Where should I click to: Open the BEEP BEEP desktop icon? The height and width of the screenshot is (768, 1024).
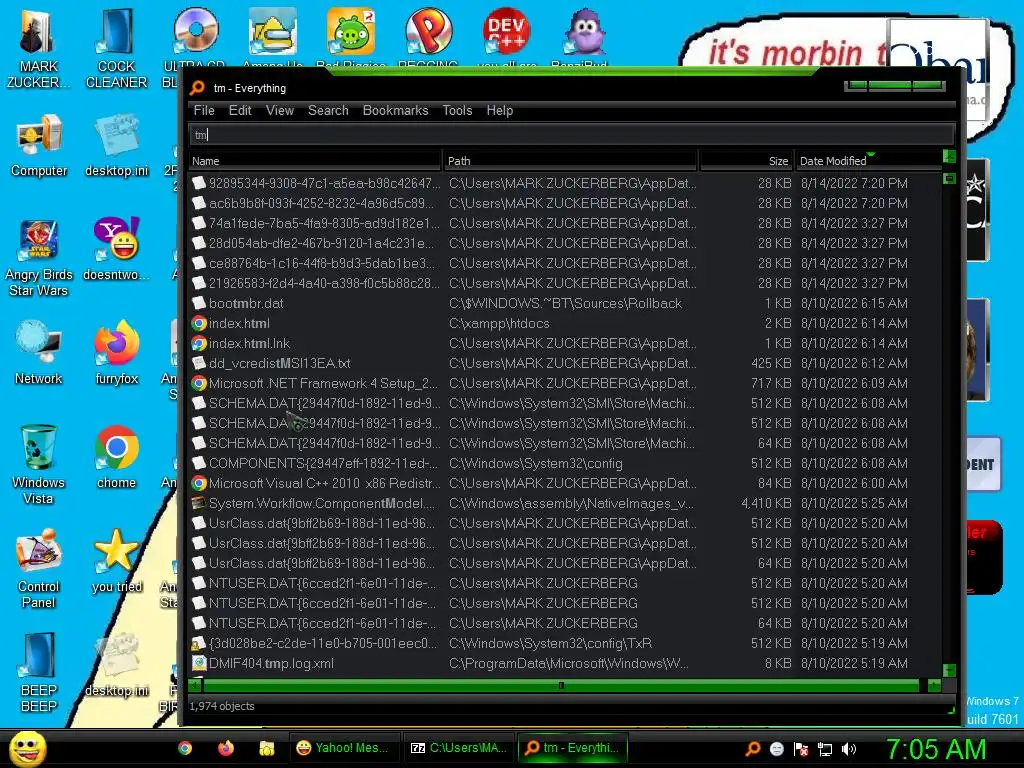tap(38, 673)
